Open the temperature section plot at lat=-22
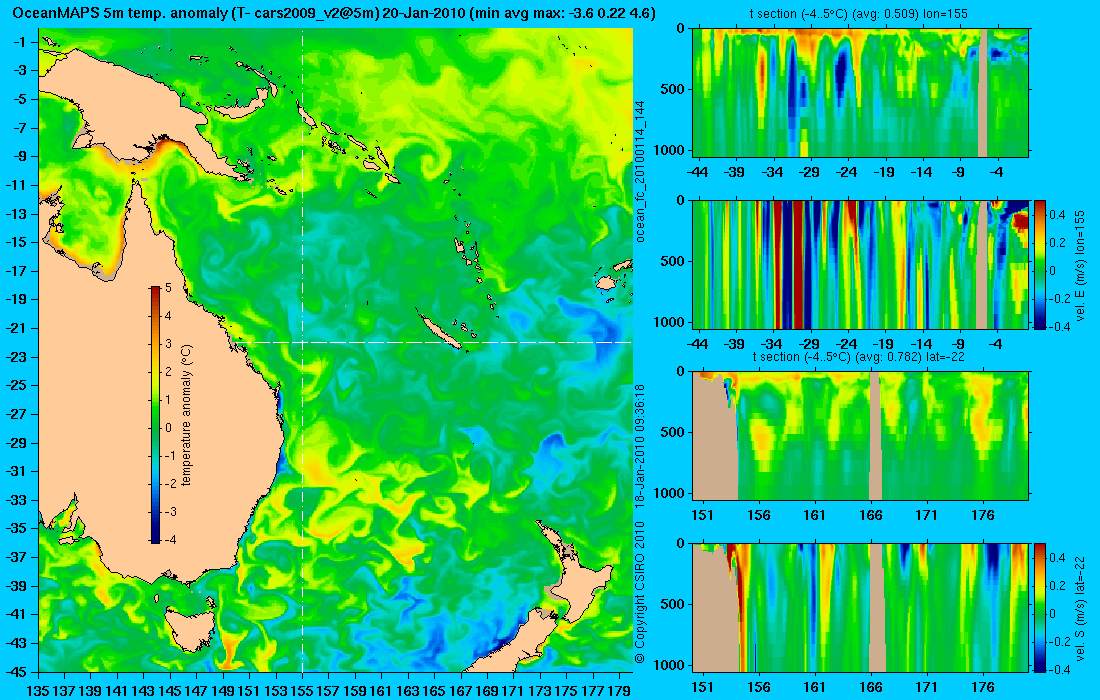 point(861,436)
